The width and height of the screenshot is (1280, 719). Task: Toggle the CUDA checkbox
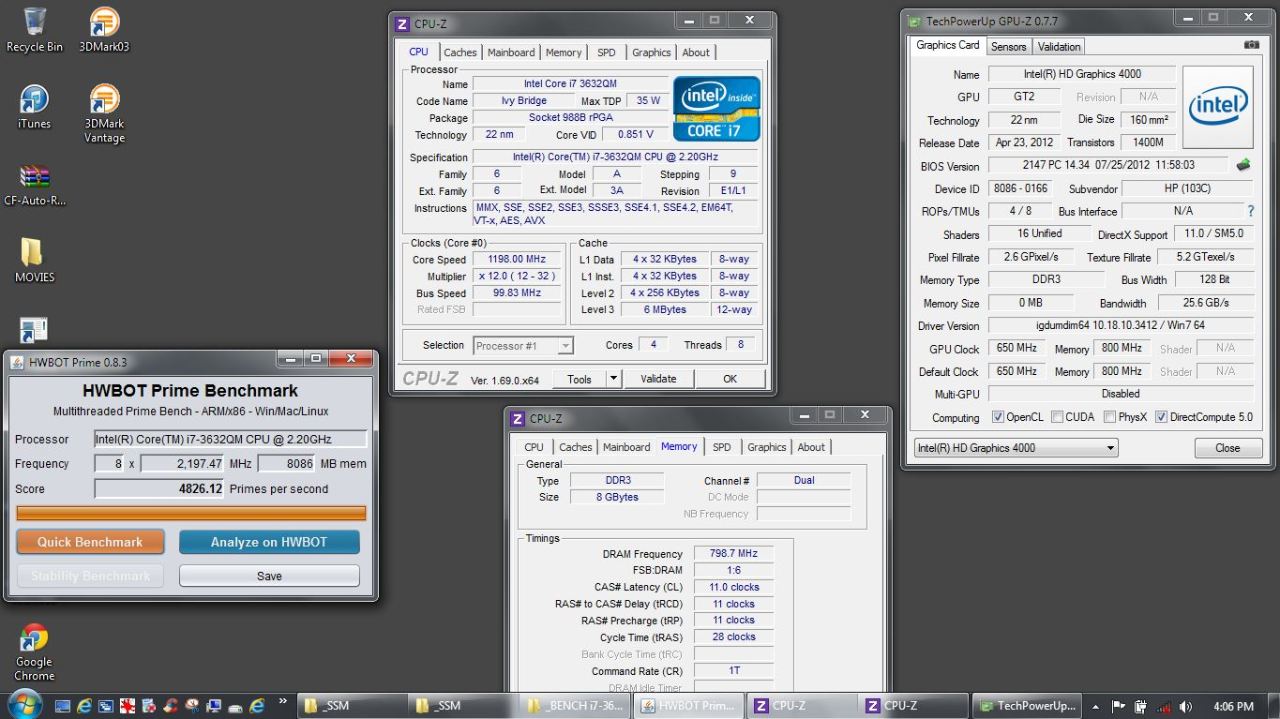(x=1057, y=417)
